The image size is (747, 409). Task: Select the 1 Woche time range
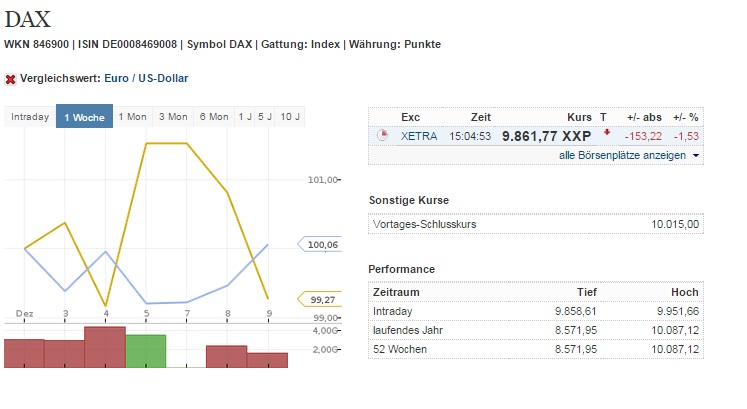(x=84, y=117)
